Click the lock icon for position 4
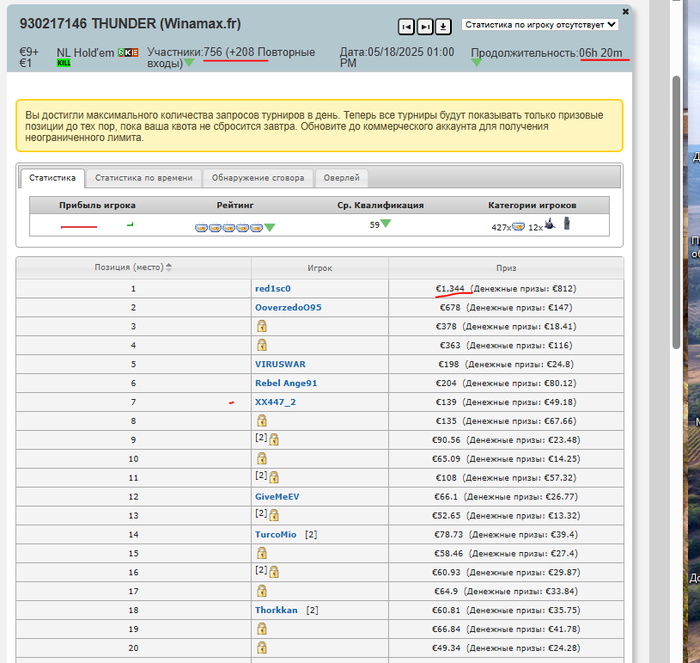Viewport: 700px width, 663px height. click(262, 345)
